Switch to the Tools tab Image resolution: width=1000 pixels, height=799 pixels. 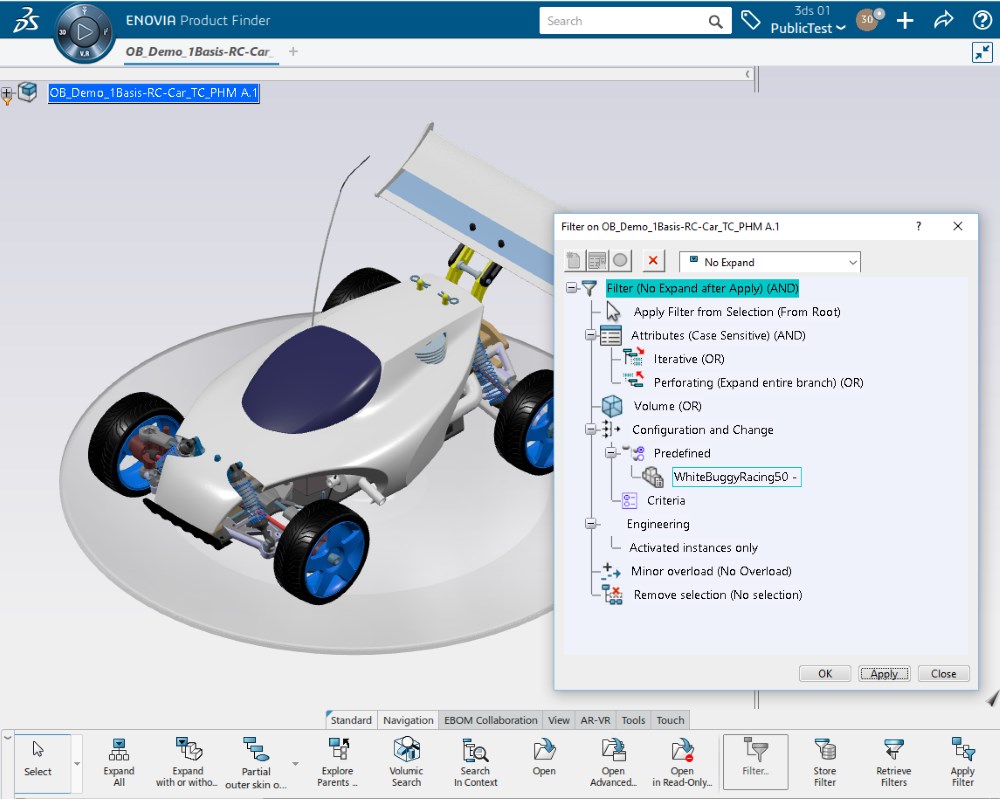(x=633, y=720)
